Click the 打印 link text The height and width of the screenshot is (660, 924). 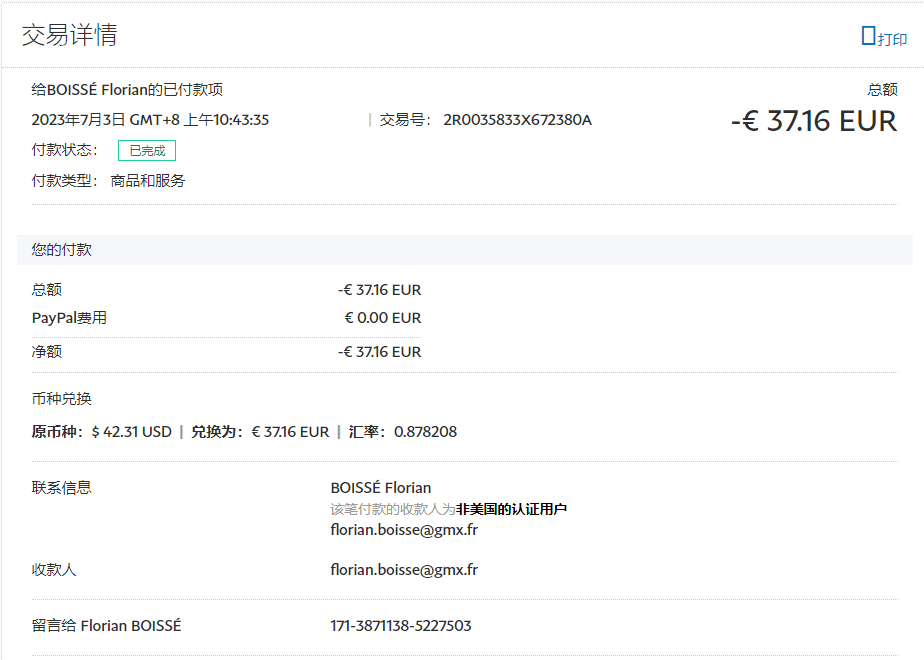(x=892, y=39)
